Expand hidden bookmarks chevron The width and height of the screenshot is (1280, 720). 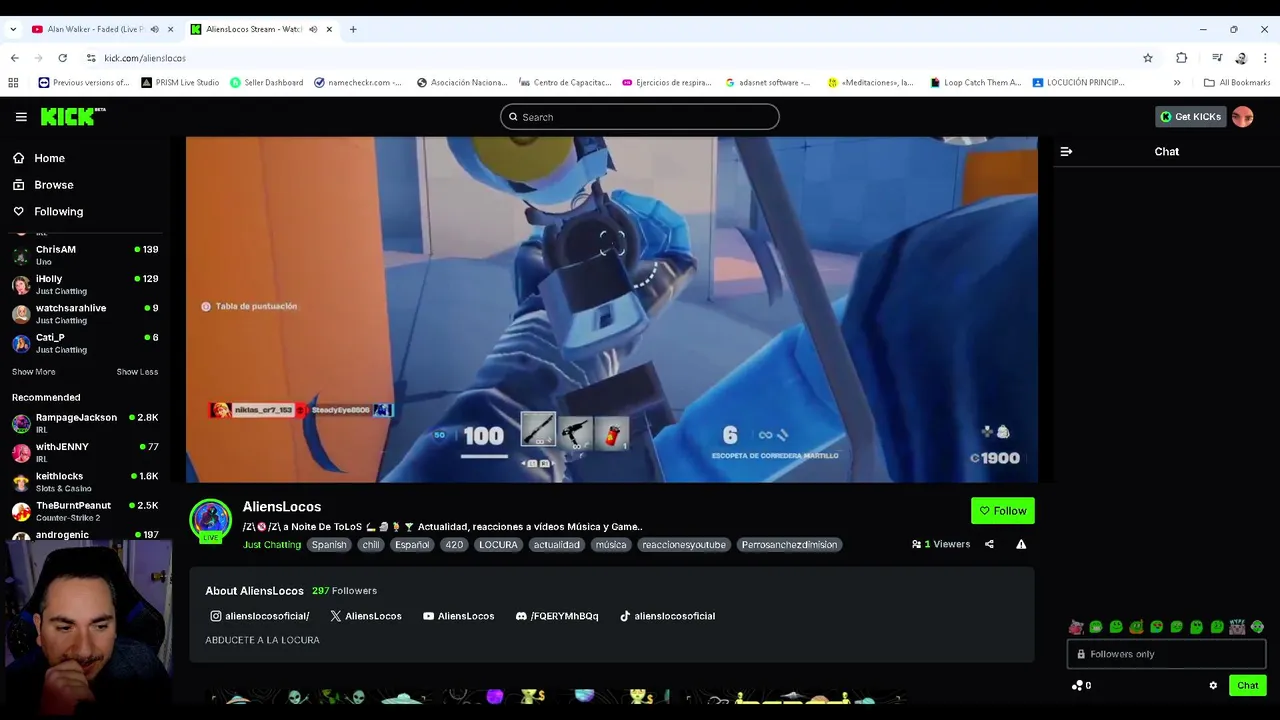1177,83
